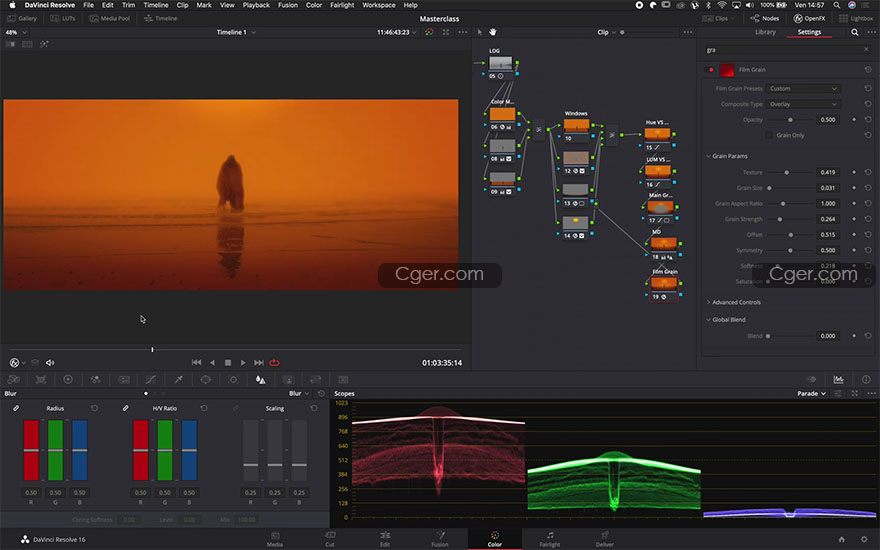Image resolution: width=880 pixels, height=550 pixels.
Task: Toggle link for H/V Ratio channels
Action: coord(126,408)
